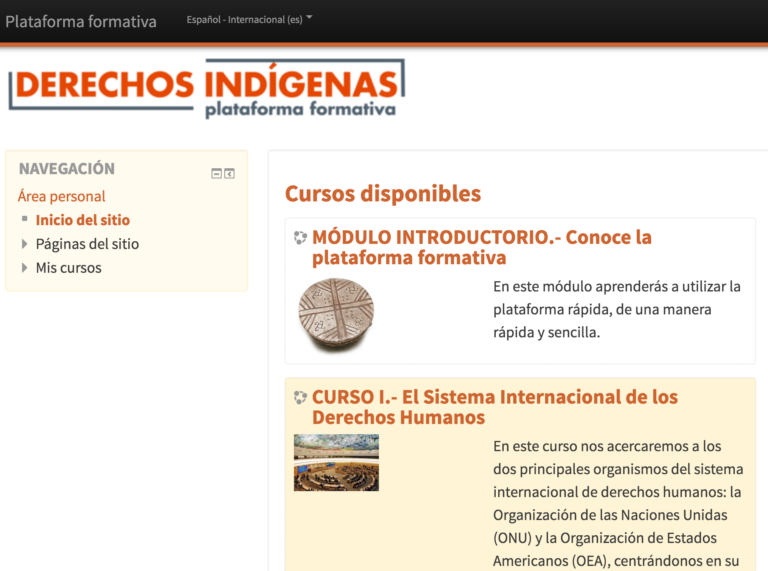
Task: Click the round stone thumbnail image
Action: [336, 314]
